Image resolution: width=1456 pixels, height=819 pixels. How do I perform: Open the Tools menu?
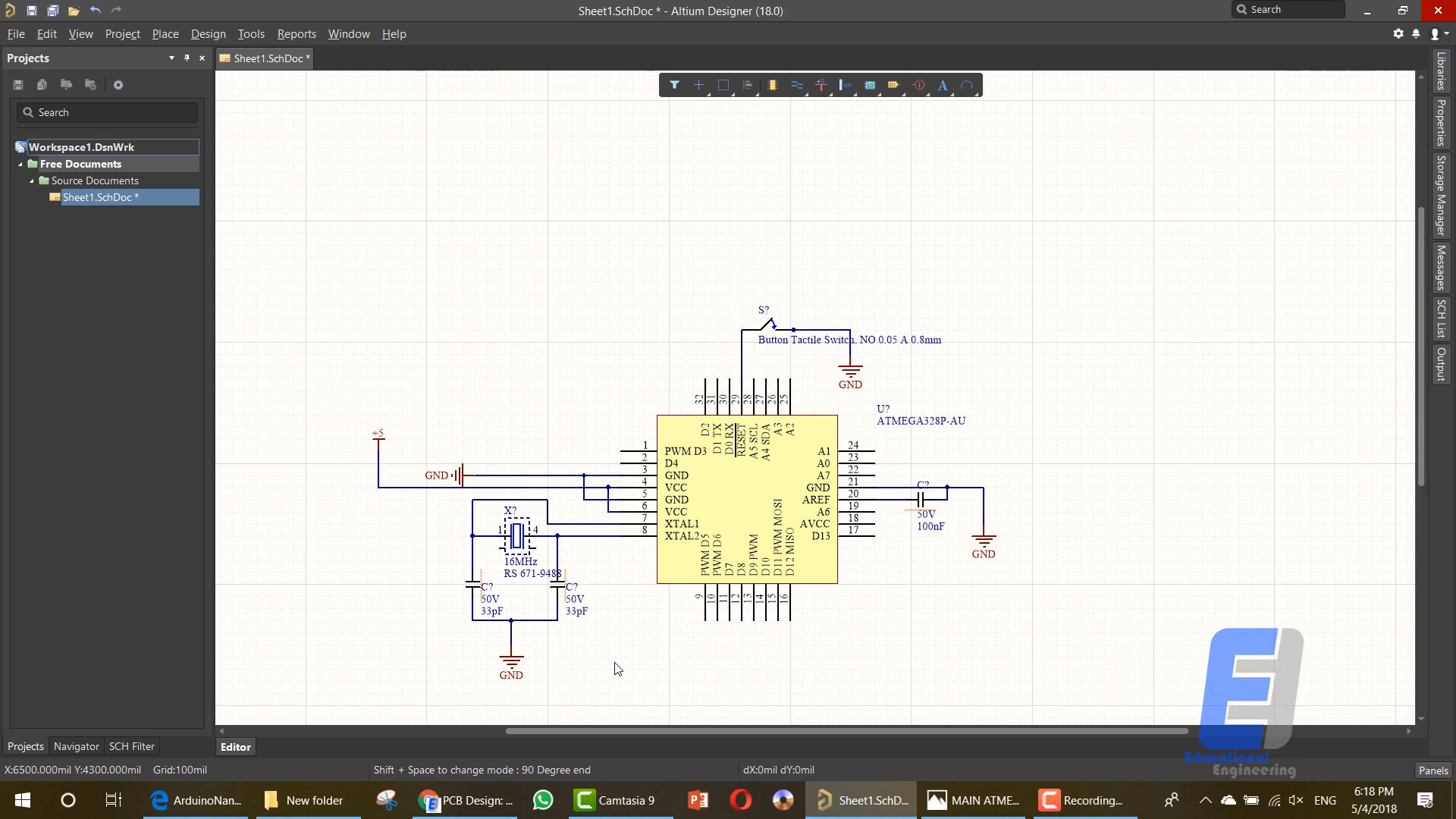click(251, 33)
